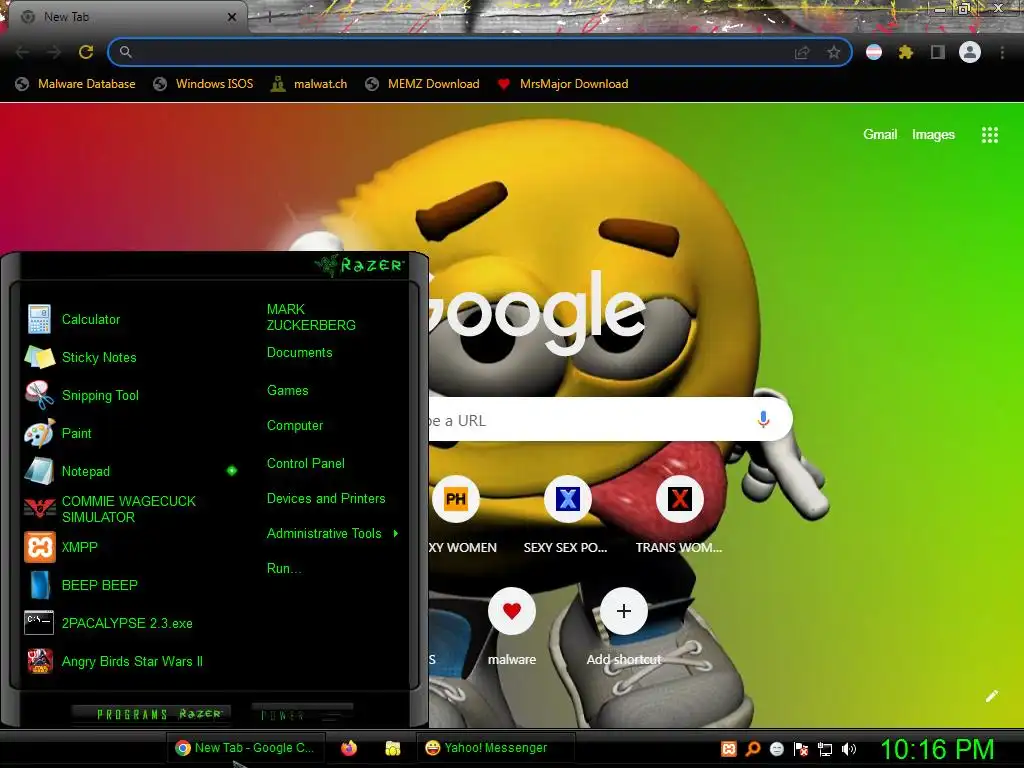The width and height of the screenshot is (1024, 768).
Task: Open MARK ZUCKERBERG user folder
Action: pos(311,317)
